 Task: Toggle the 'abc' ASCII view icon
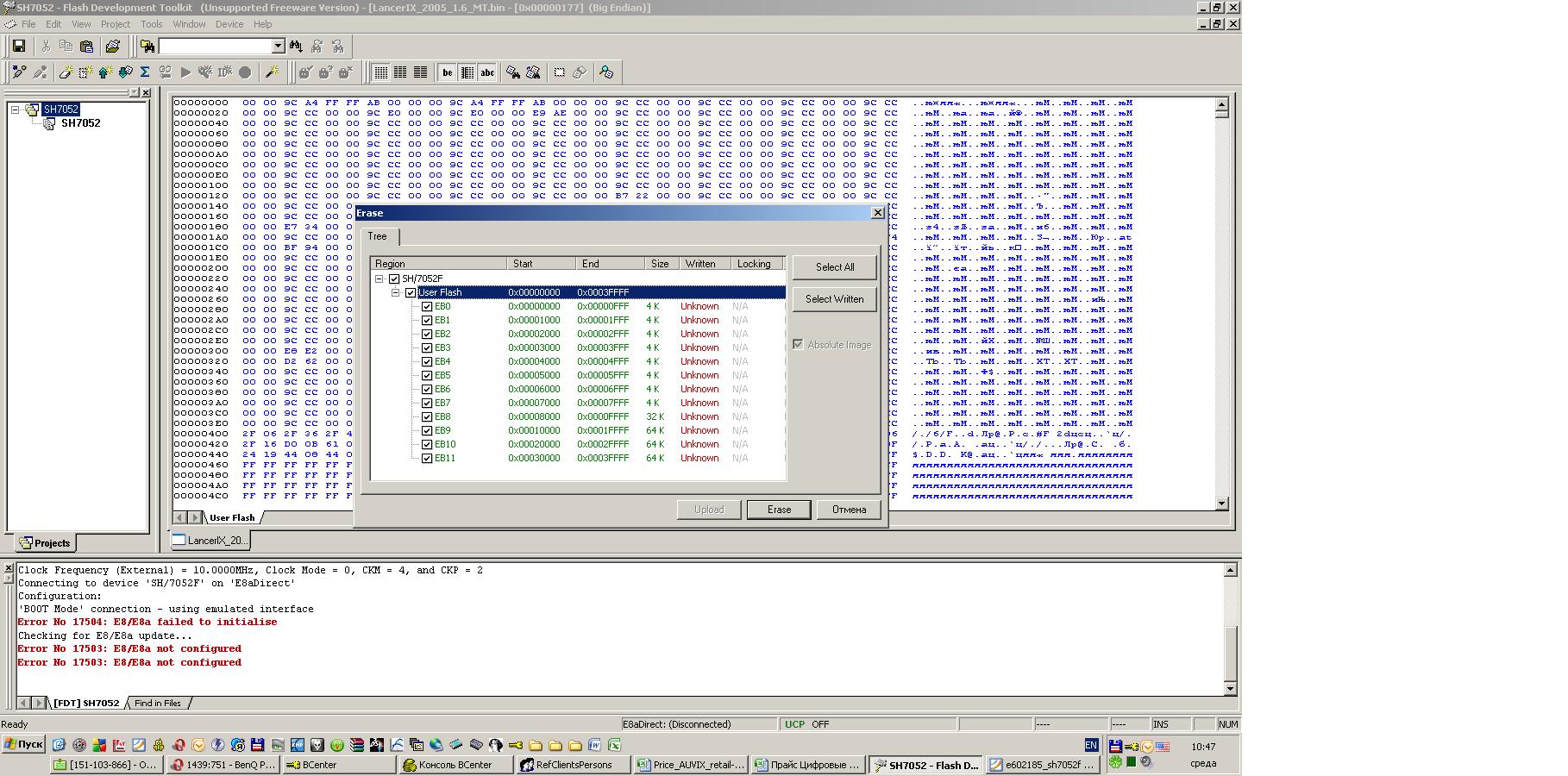(x=487, y=72)
